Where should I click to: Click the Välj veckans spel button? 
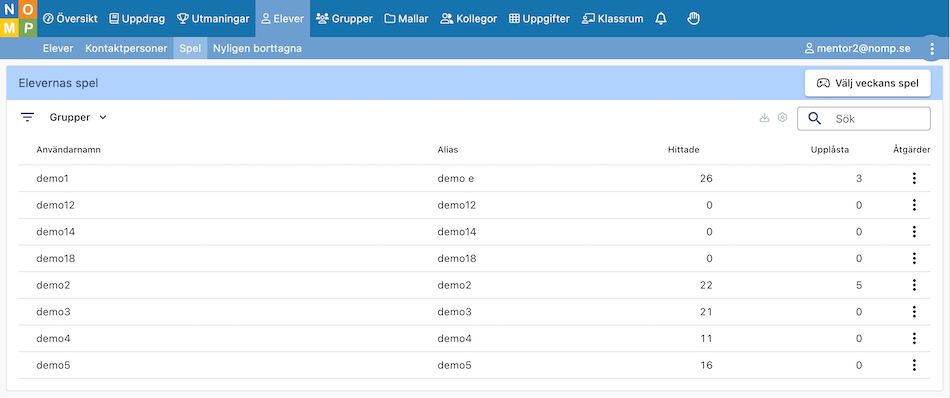click(x=867, y=83)
